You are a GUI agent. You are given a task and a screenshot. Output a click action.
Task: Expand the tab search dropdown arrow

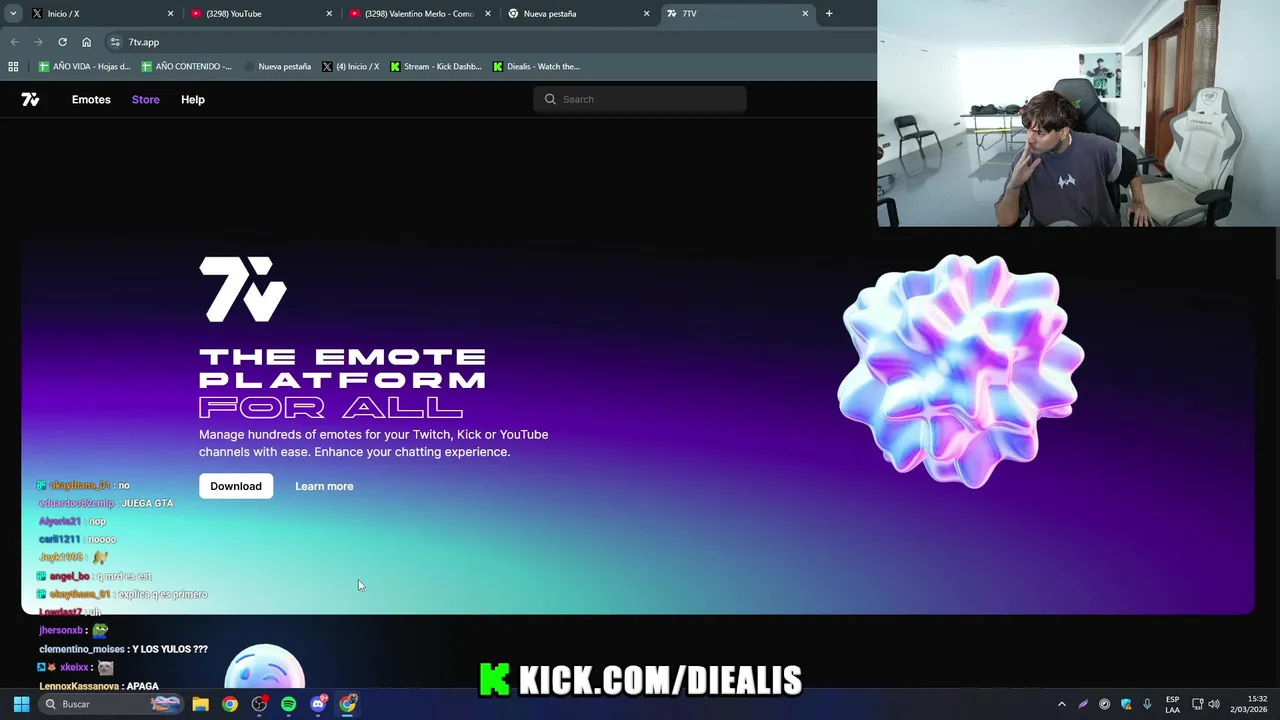click(12, 14)
